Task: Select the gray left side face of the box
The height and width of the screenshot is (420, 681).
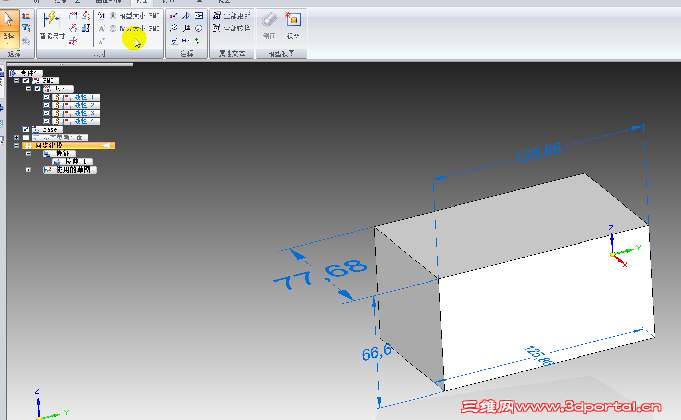Action: coord(408,308)
